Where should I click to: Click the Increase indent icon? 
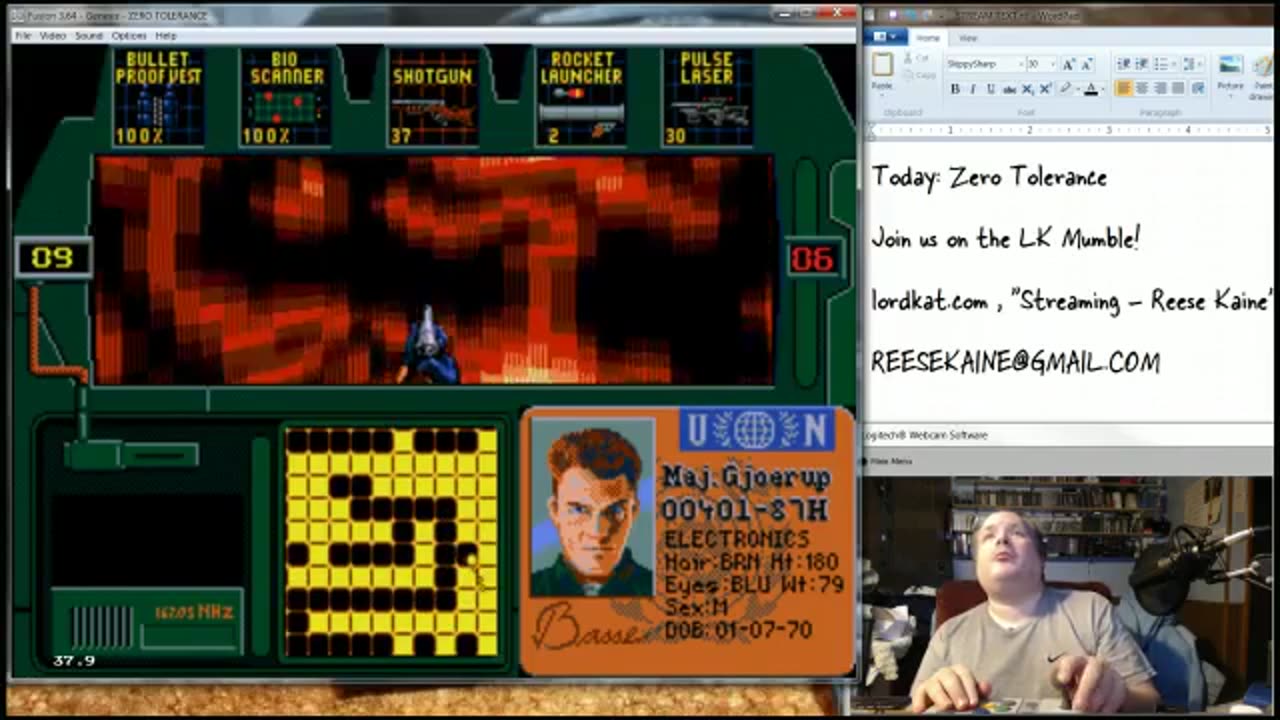[x=1142, y=64]
